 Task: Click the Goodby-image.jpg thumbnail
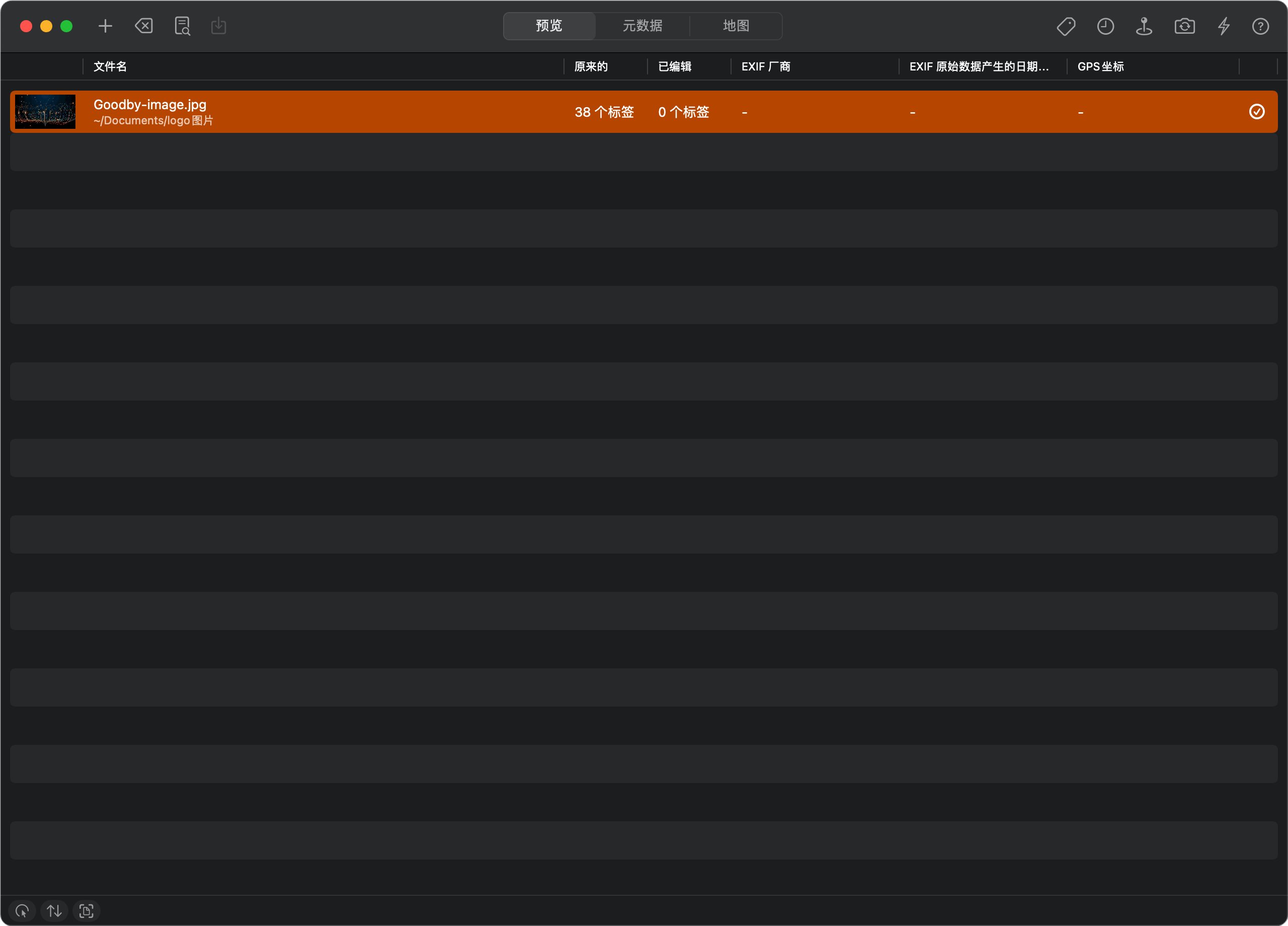coord(45,112)
